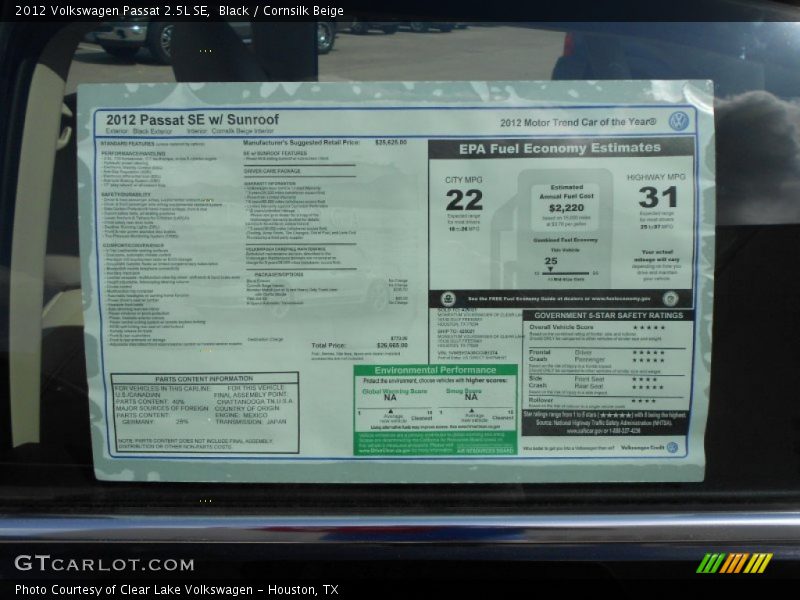
Task: Click the EPA seal icon in the fuel bar
Action: coord(448,298)
